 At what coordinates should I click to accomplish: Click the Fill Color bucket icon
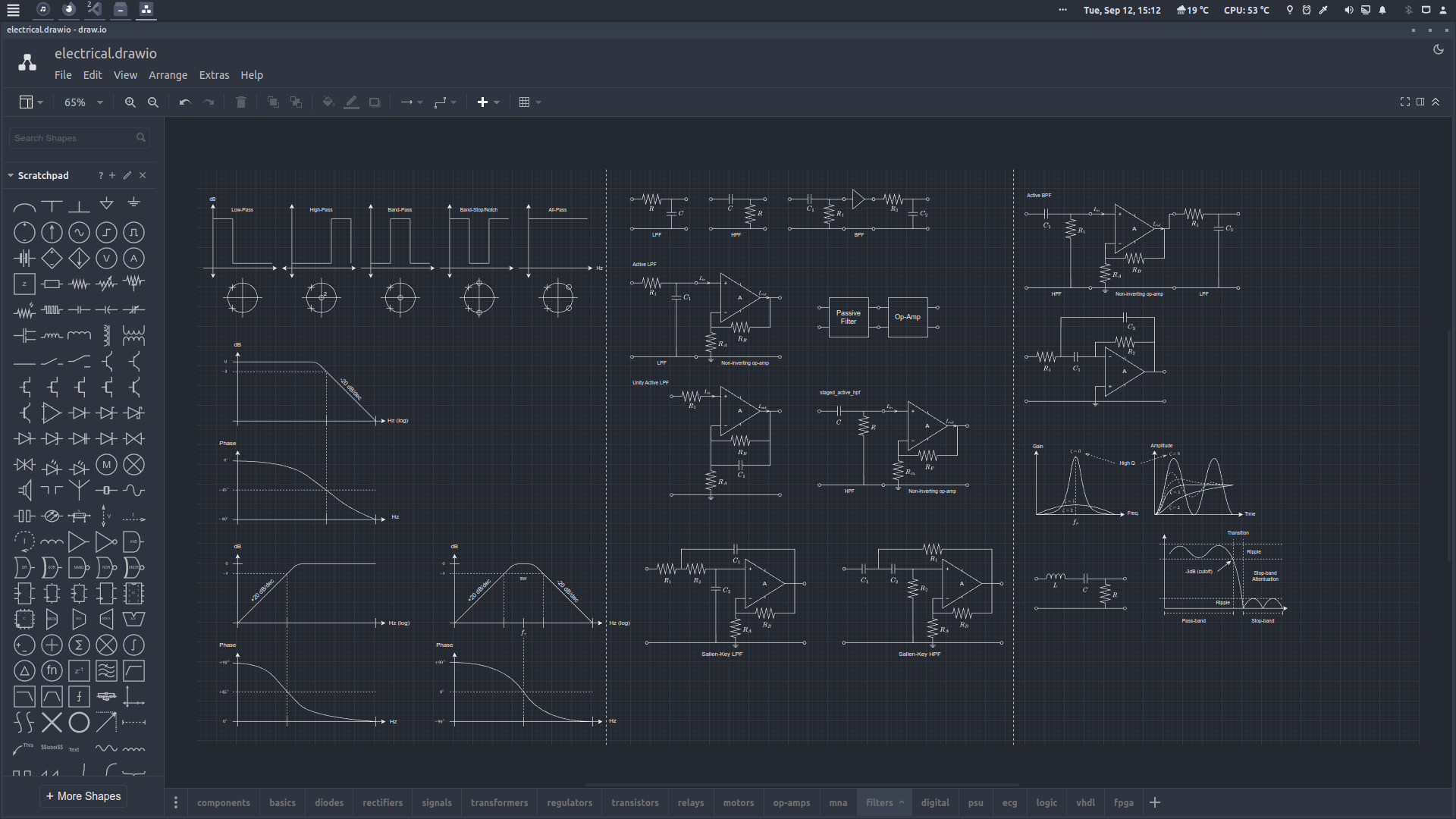point(328,102)
